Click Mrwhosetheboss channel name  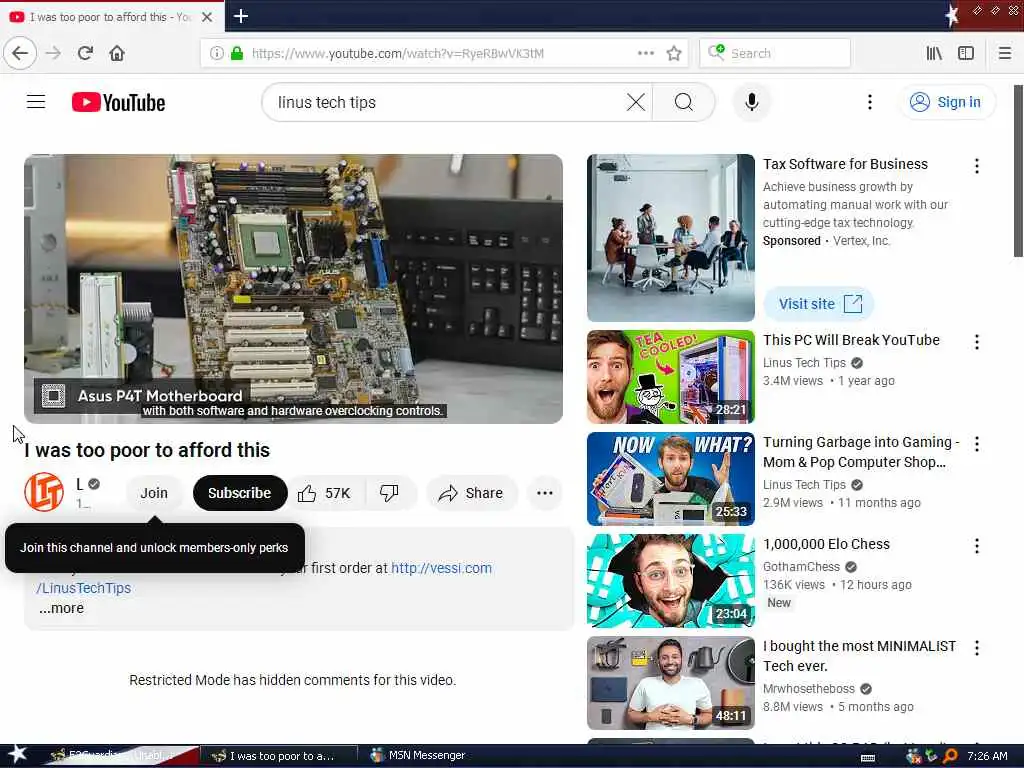tap(808, 688)
